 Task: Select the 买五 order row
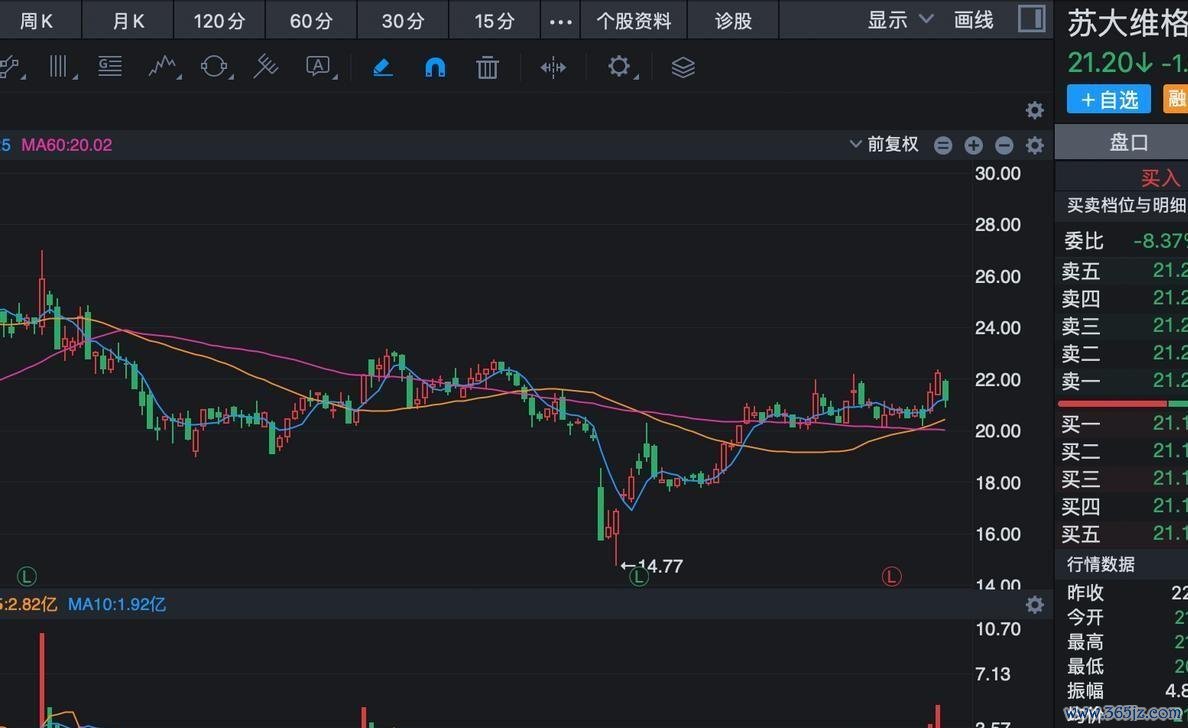pos(1124,533)
